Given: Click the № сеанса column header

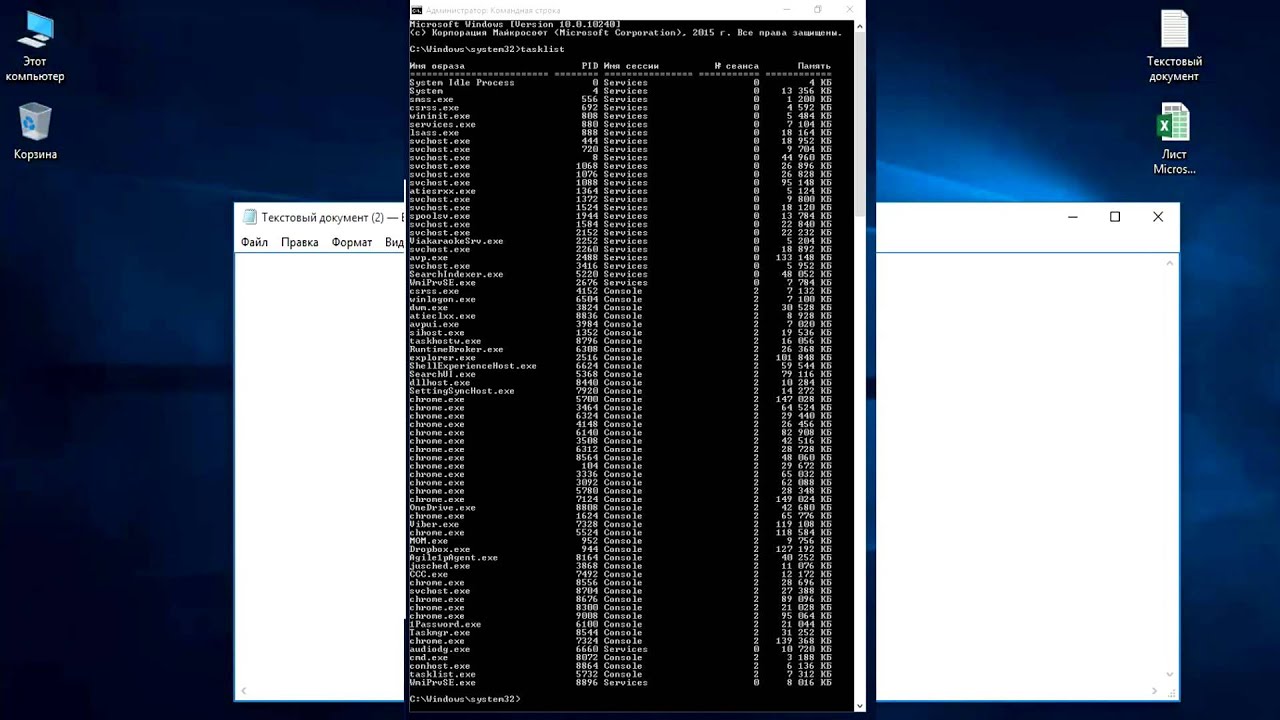Looking at the screenshot, I should [x=737, y=66].
